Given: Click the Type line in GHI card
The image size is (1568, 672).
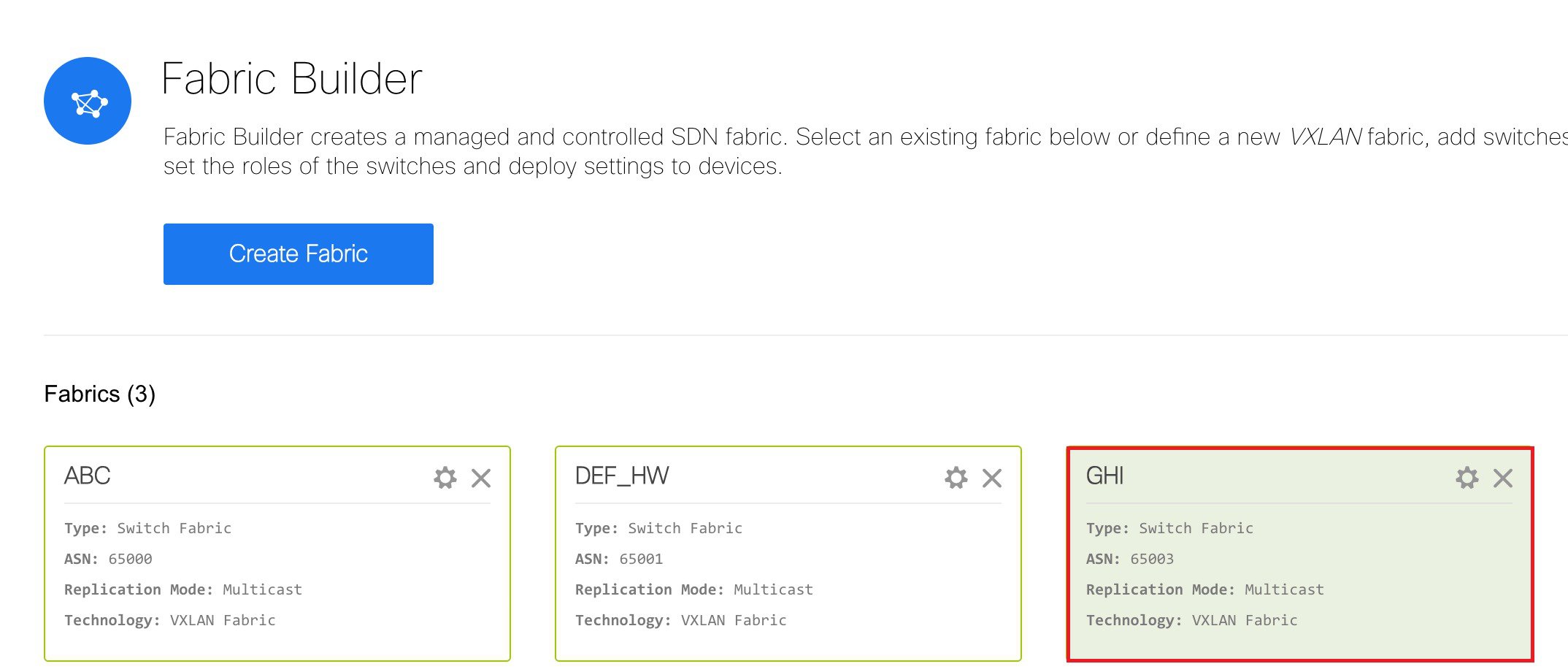Looking at the screenshot, I should pyautogui.click(x=1170, y=529).
